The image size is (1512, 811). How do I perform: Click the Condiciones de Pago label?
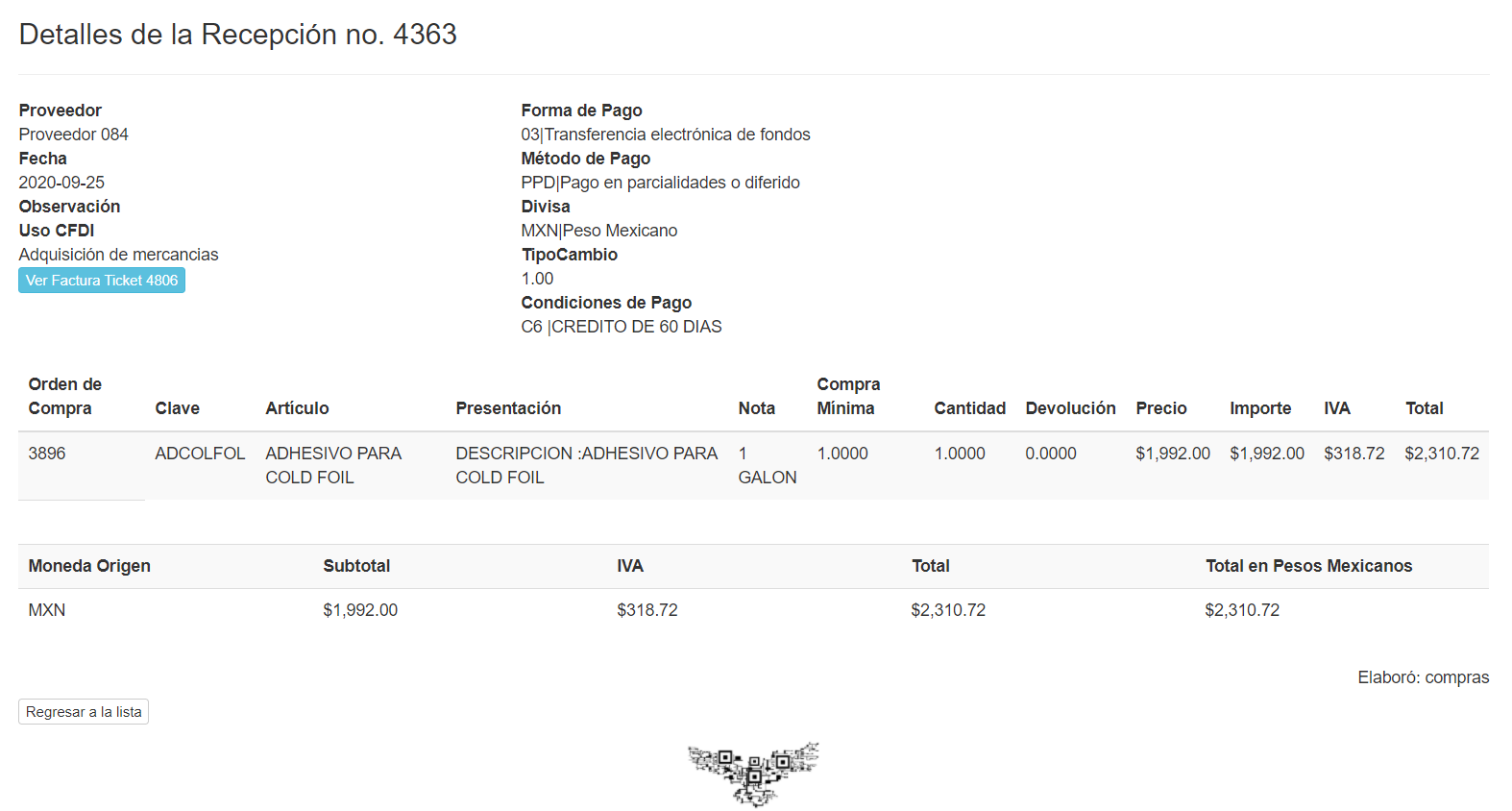tap(606, 303)
